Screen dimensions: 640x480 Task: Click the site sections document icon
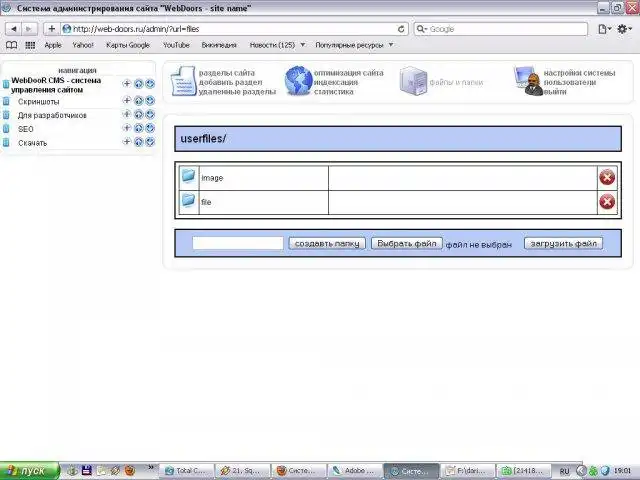point(183,81)
